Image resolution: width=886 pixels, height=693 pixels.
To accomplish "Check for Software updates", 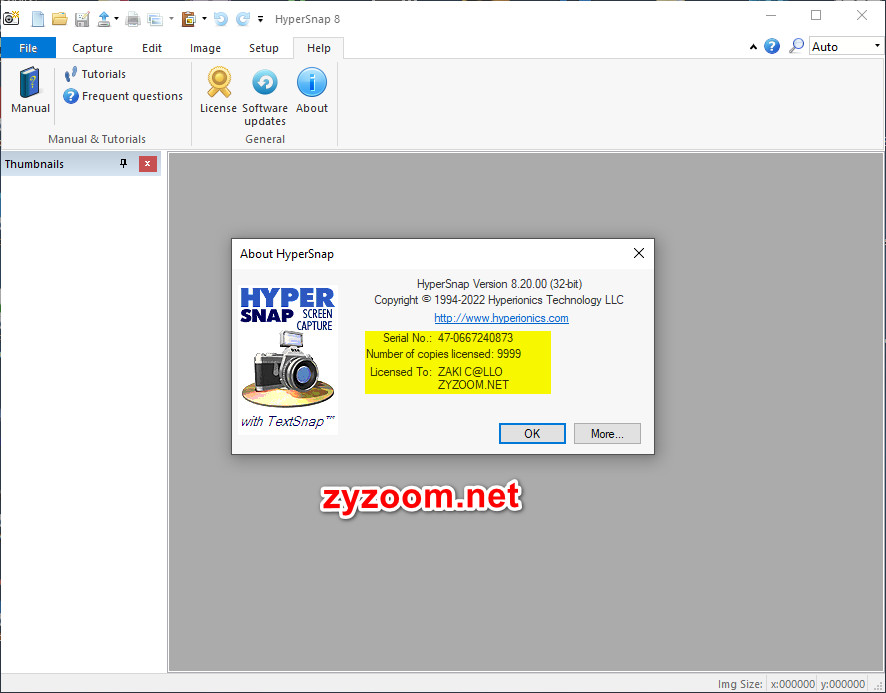I will 265,96.
